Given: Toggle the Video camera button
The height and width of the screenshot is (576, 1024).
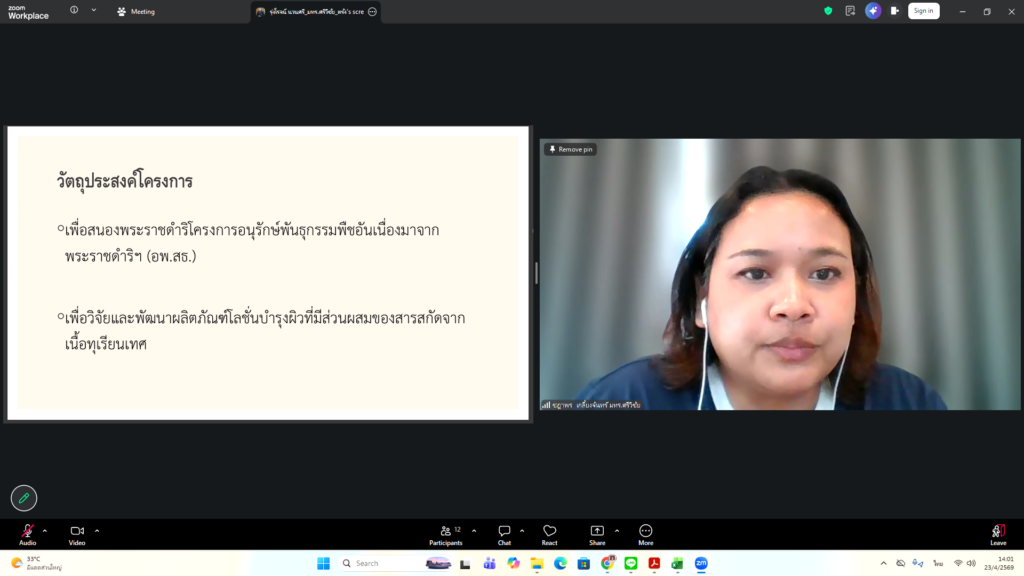Looking at the screenshot, I should (x=77, y=534).
